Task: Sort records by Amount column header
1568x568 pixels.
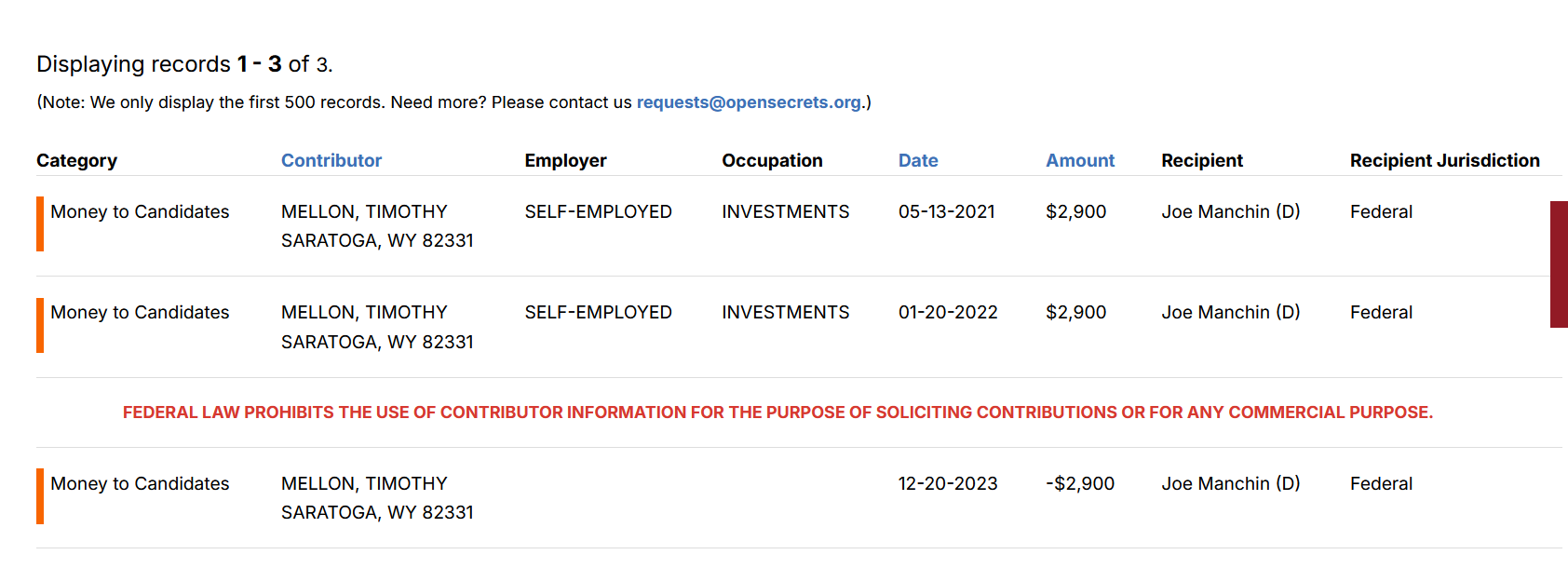Action: (1080, 160)
